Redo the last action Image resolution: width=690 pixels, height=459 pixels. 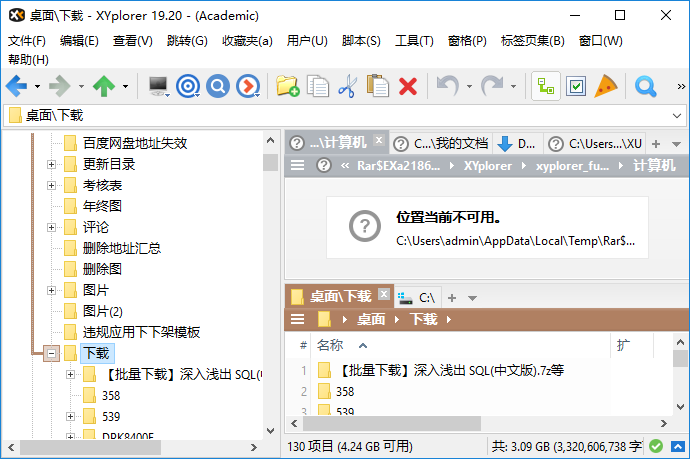[x=492, y=86]
